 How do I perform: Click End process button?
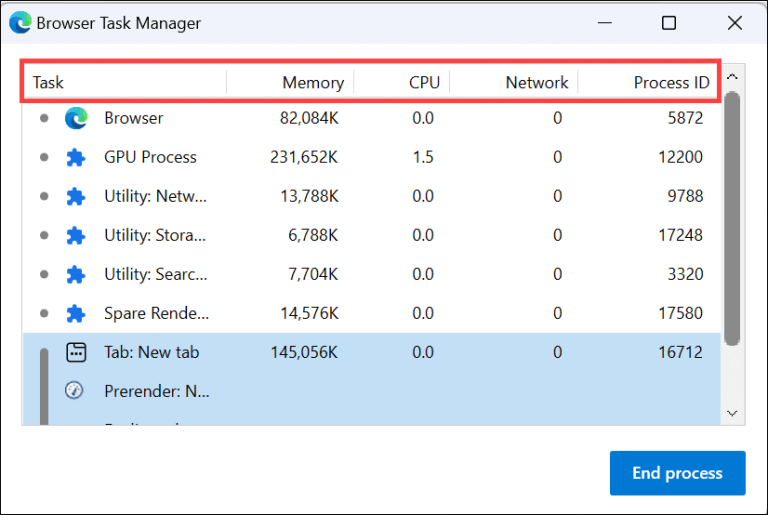tap(677, 473)
